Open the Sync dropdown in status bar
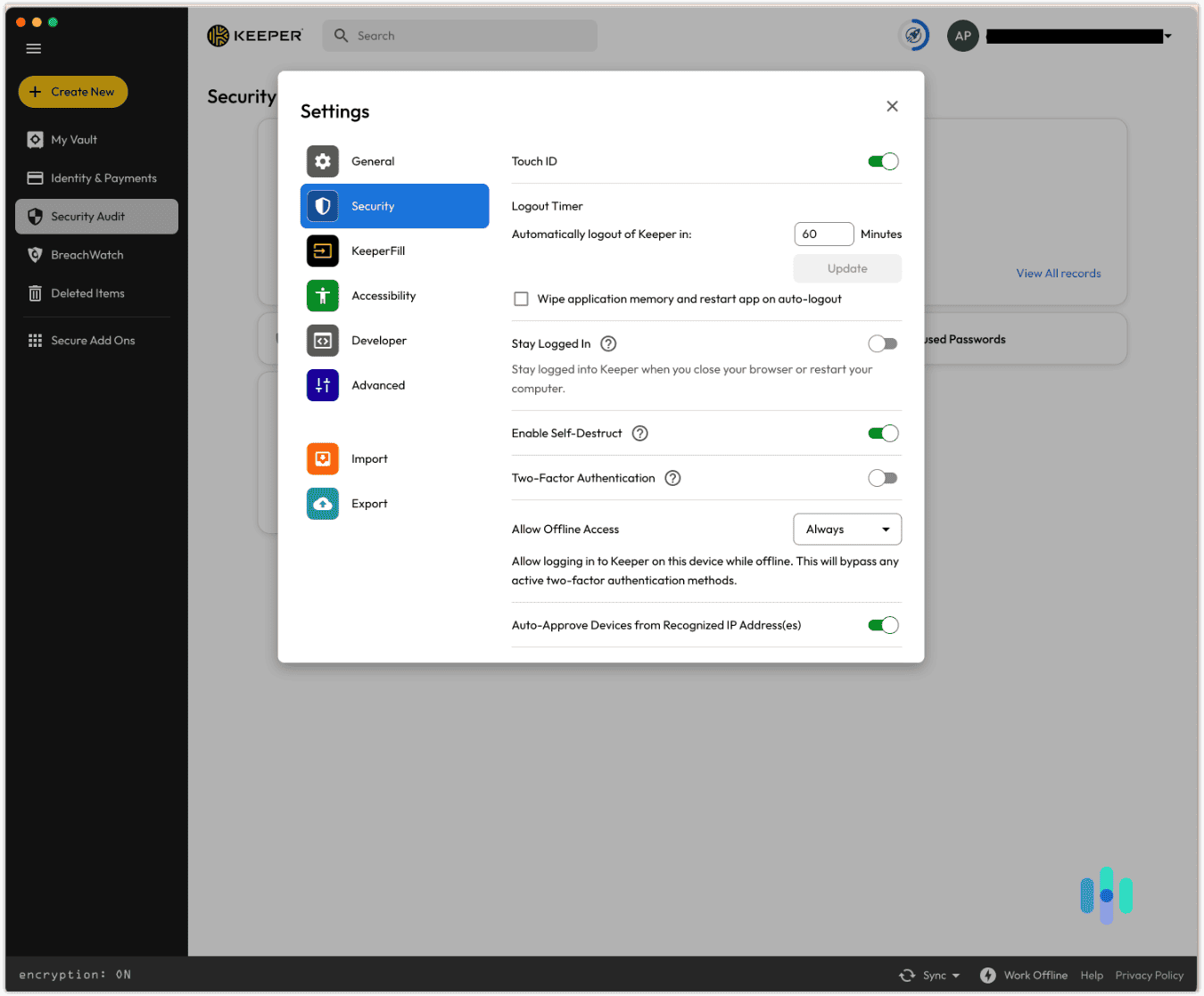The width and height of the screenshot is (1204, 996). click(930, 975)
